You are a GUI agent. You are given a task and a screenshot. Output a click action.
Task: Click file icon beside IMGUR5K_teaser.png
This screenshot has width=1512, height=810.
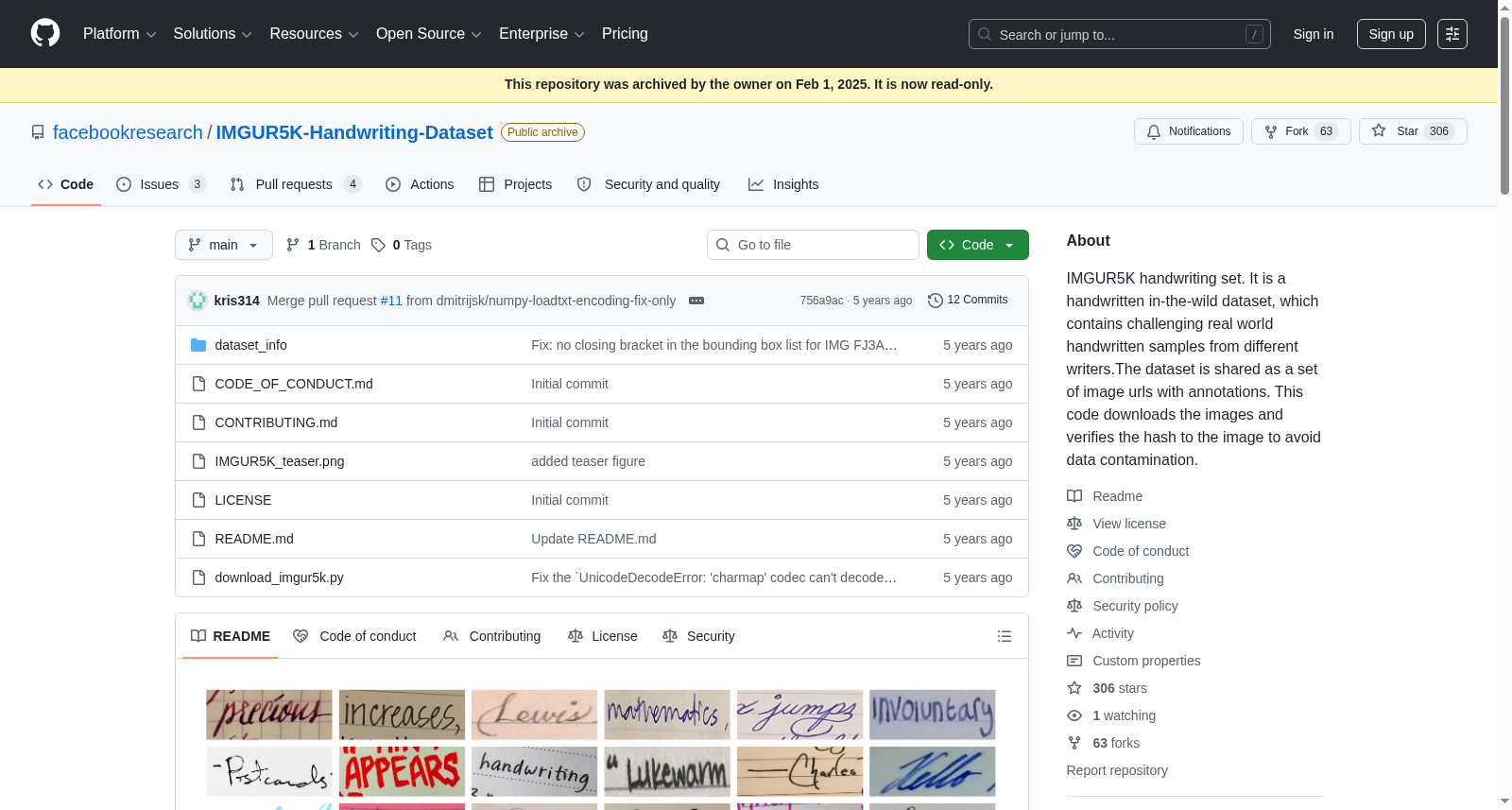click(x=198, y=461)
